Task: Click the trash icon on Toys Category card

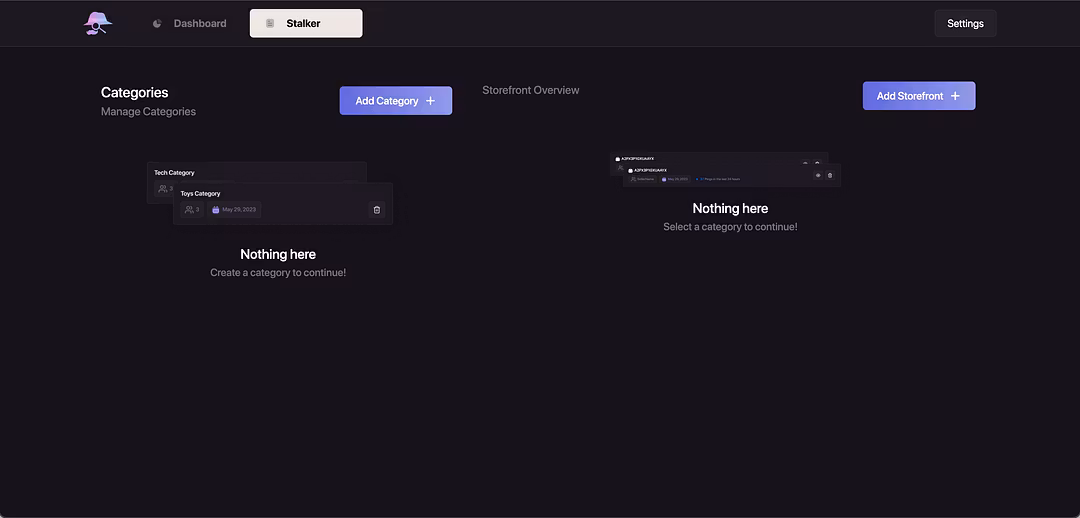Action: 377,210
